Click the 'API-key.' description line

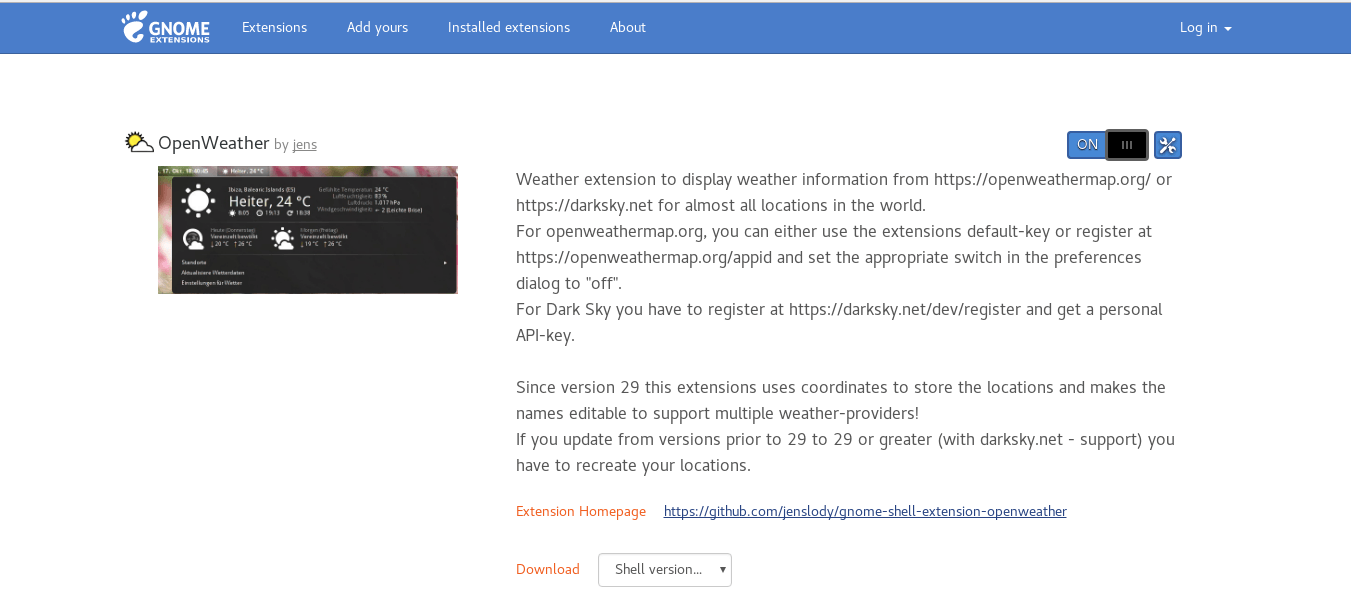pyautogui.click(x=546, y=335)
